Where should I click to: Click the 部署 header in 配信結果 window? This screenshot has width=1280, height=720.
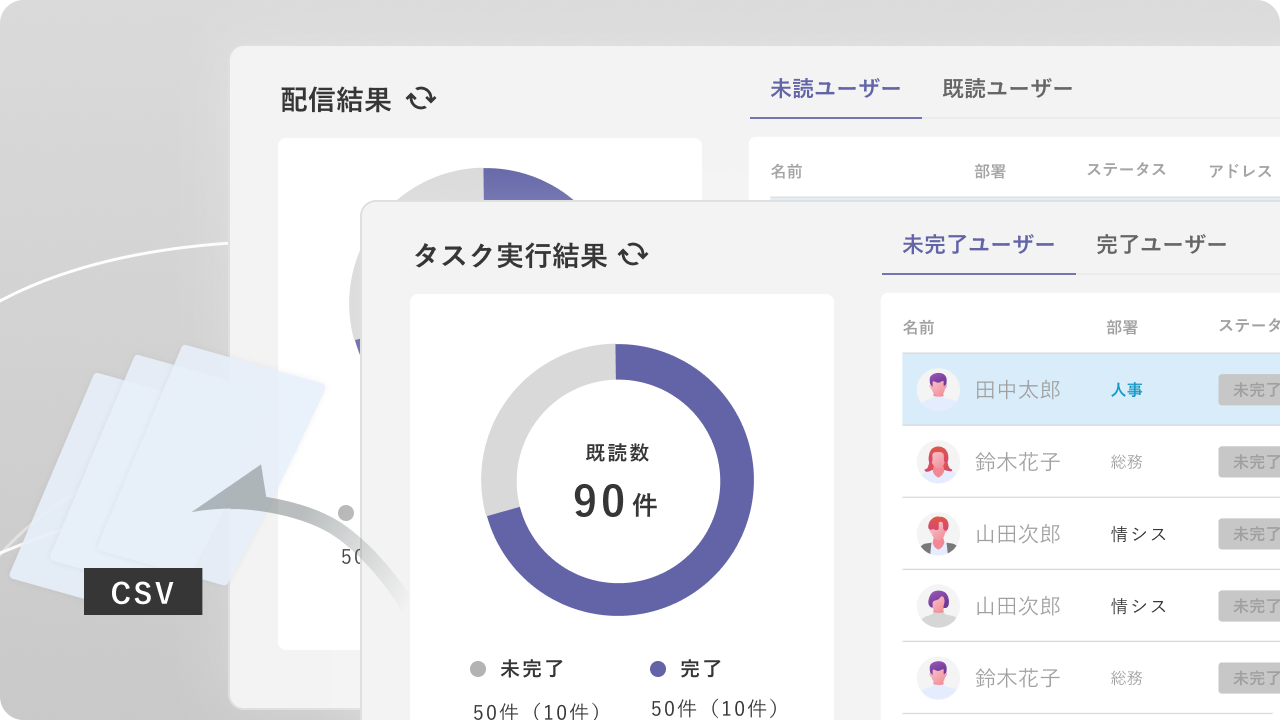[x=990, y=171]
